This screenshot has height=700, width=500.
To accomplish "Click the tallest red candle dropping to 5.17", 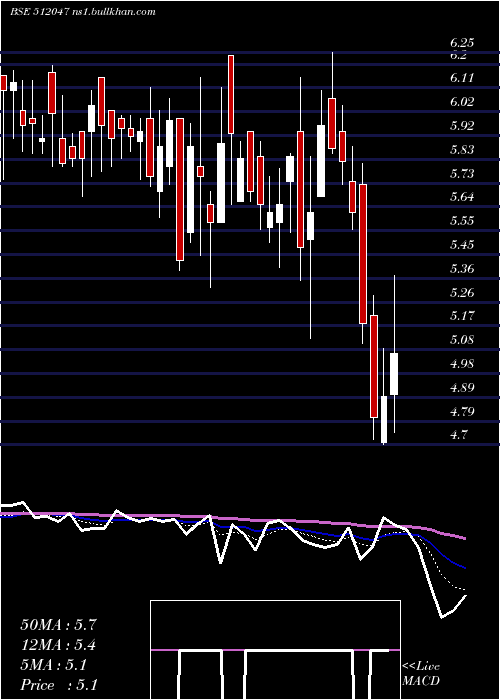I will [363, 254].
